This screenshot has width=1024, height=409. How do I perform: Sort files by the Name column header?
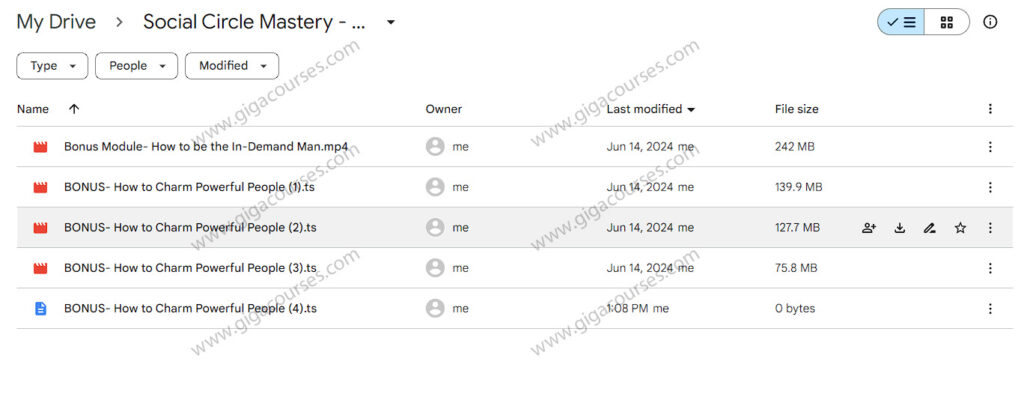[x=33, y=109]
